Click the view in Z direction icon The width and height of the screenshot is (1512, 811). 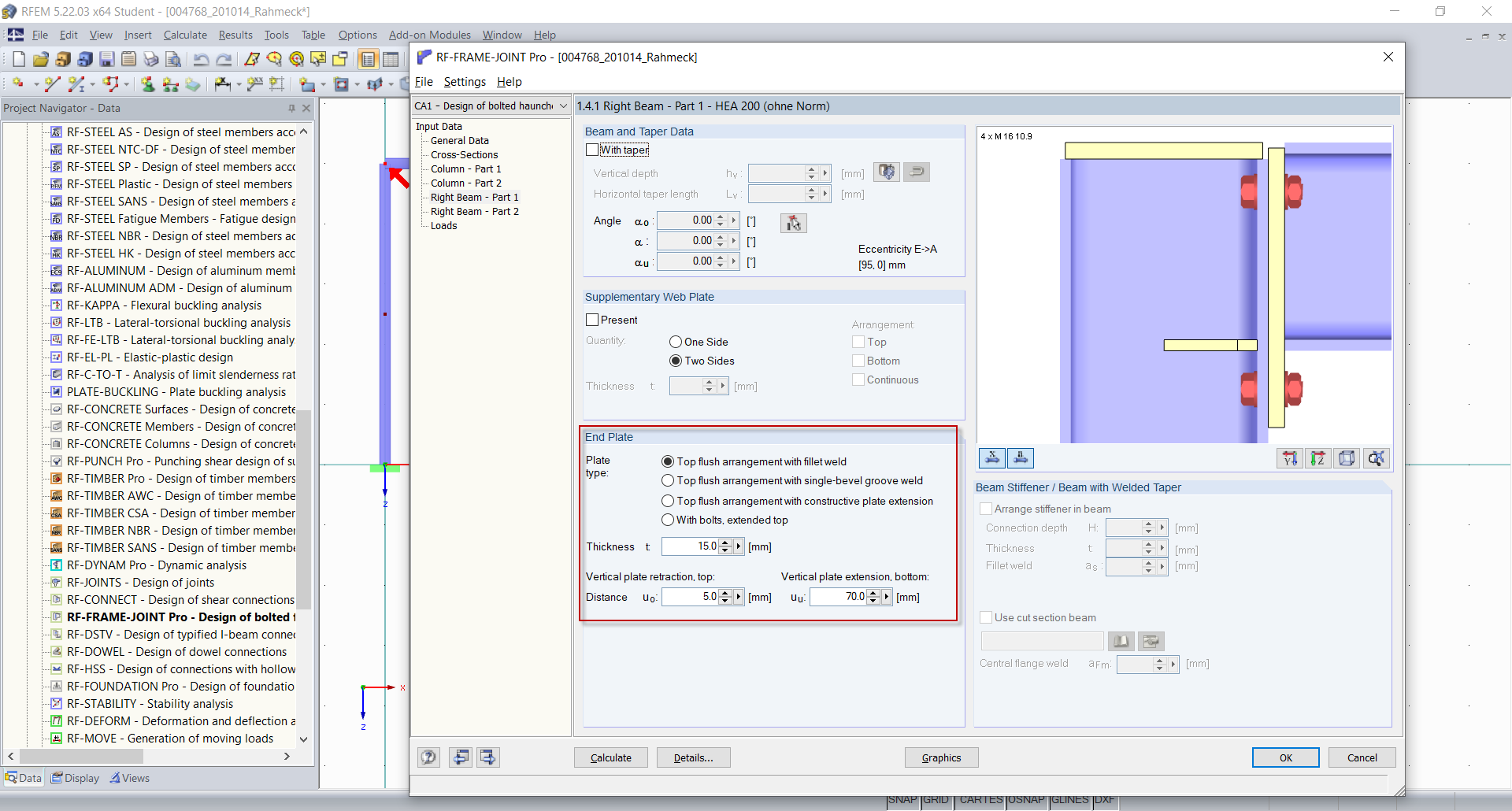tap(1318, 457)
